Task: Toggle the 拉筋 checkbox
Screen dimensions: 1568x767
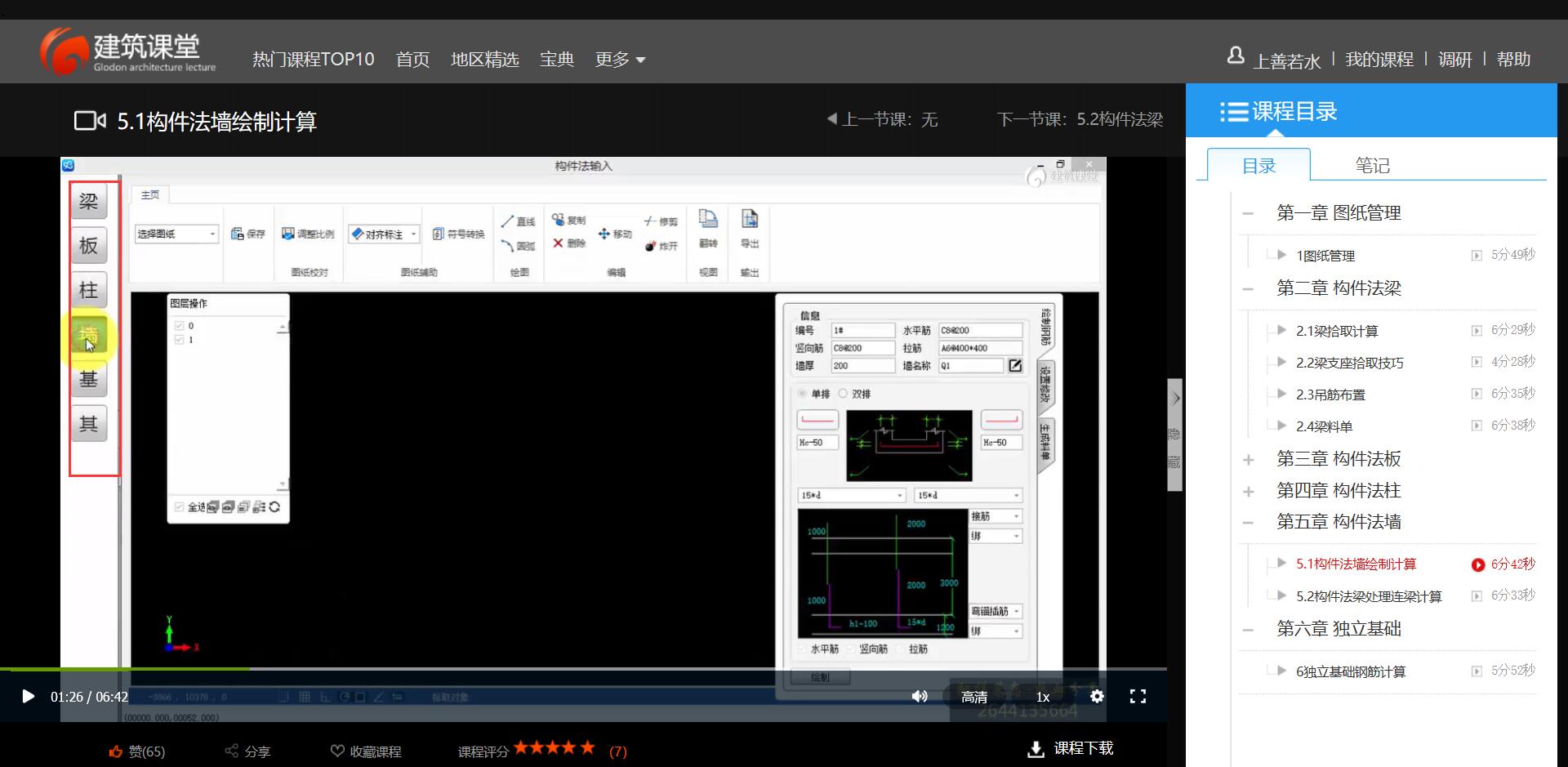Action: tap(901, 649)
